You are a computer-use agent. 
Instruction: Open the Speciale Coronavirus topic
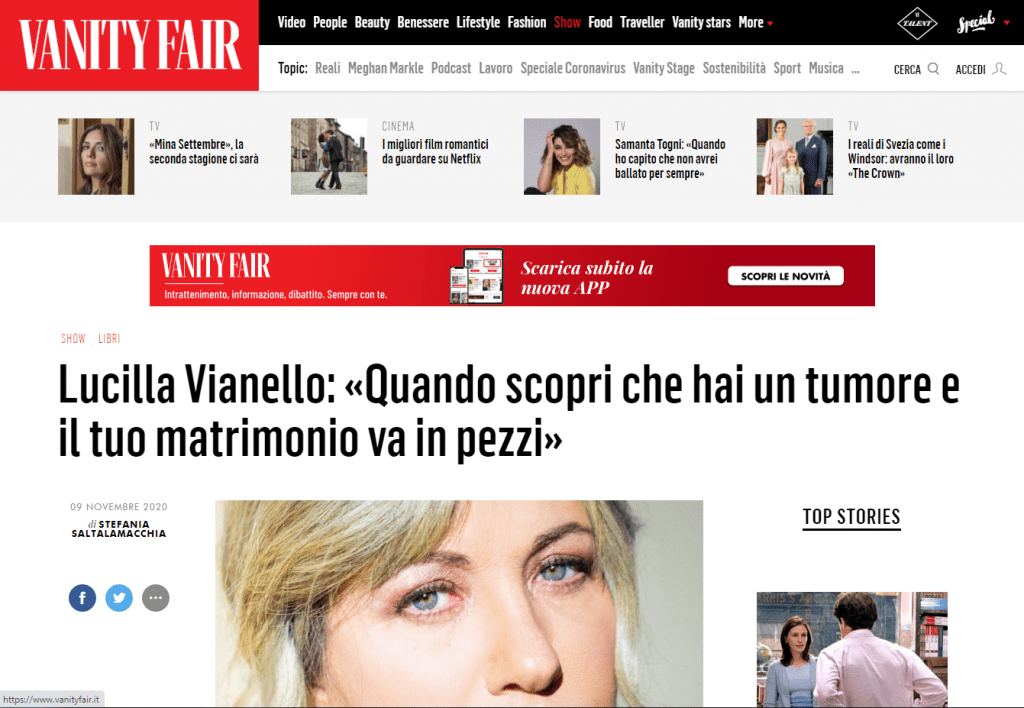(x=573, y=68)
